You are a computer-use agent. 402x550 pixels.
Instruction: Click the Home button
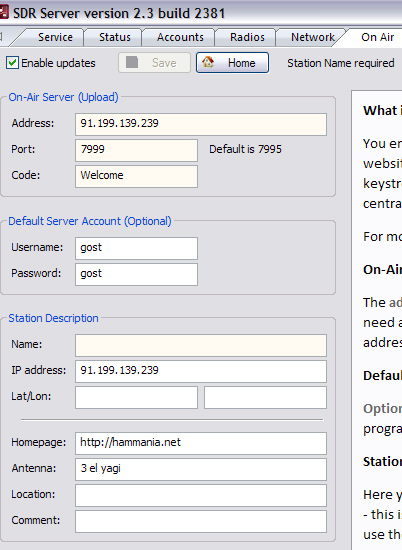click(233, 63)
